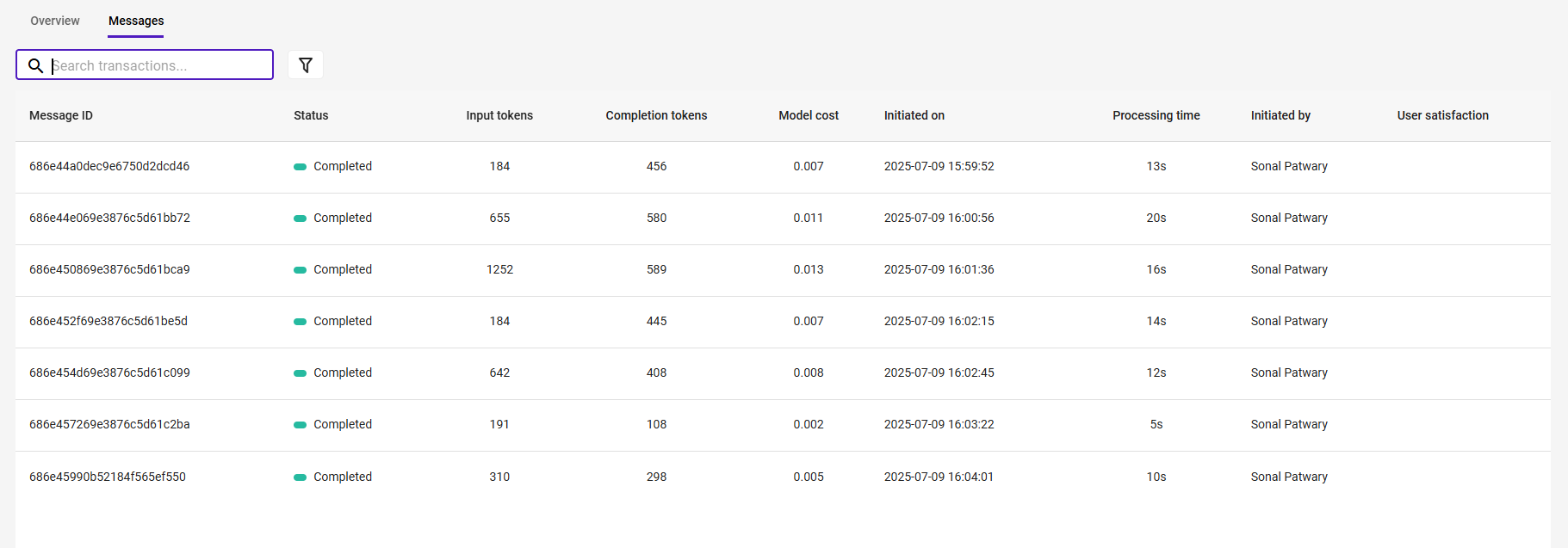Open message 686e452f69e3876c5d61be5d
The image size is (1568, 548).
tap(108, 321)
